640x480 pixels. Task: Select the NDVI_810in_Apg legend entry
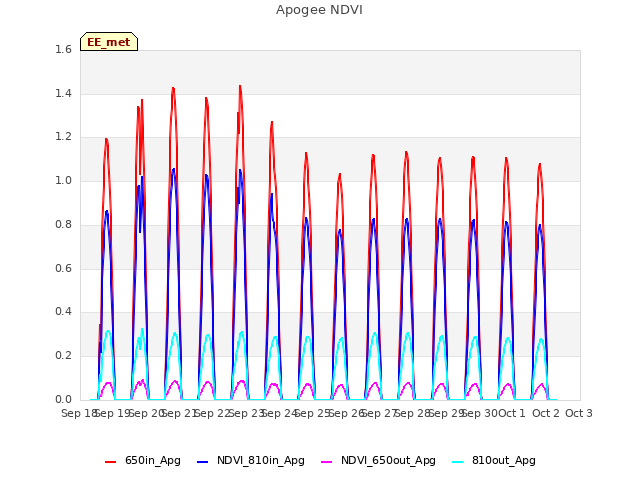tap(251, 460)
